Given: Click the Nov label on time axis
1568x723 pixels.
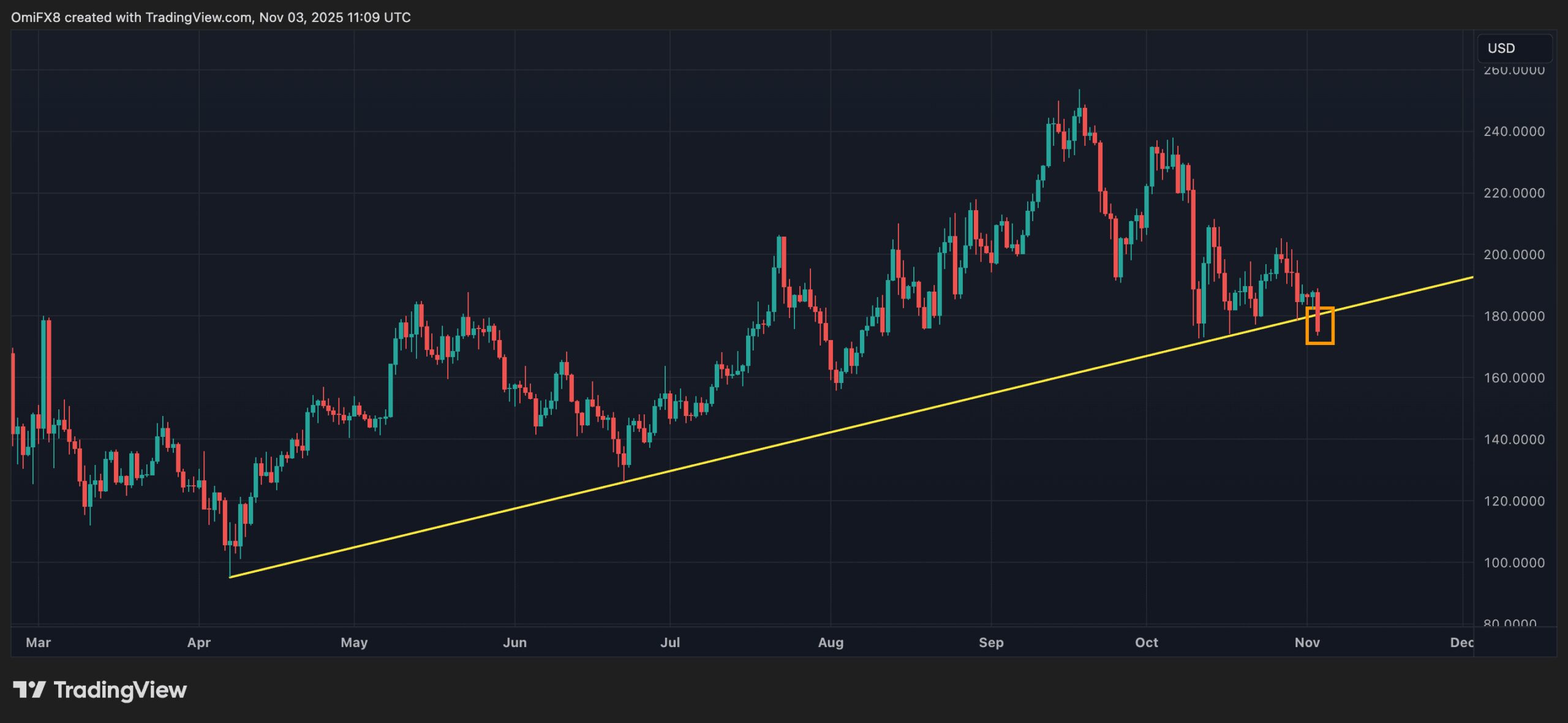Looking at the screenshot, I should (x=1306, y=642).
